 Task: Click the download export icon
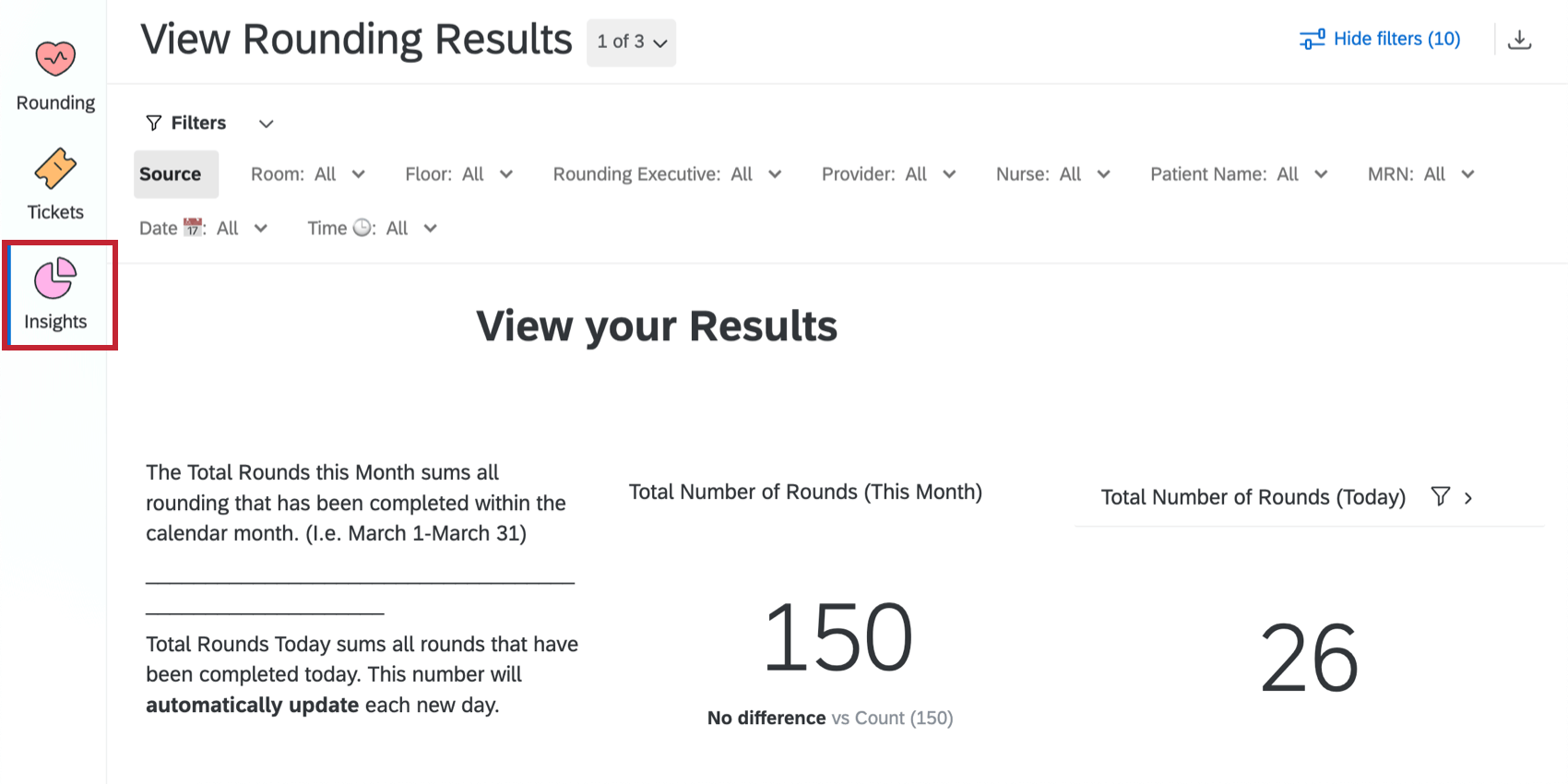pos(1519,40)
